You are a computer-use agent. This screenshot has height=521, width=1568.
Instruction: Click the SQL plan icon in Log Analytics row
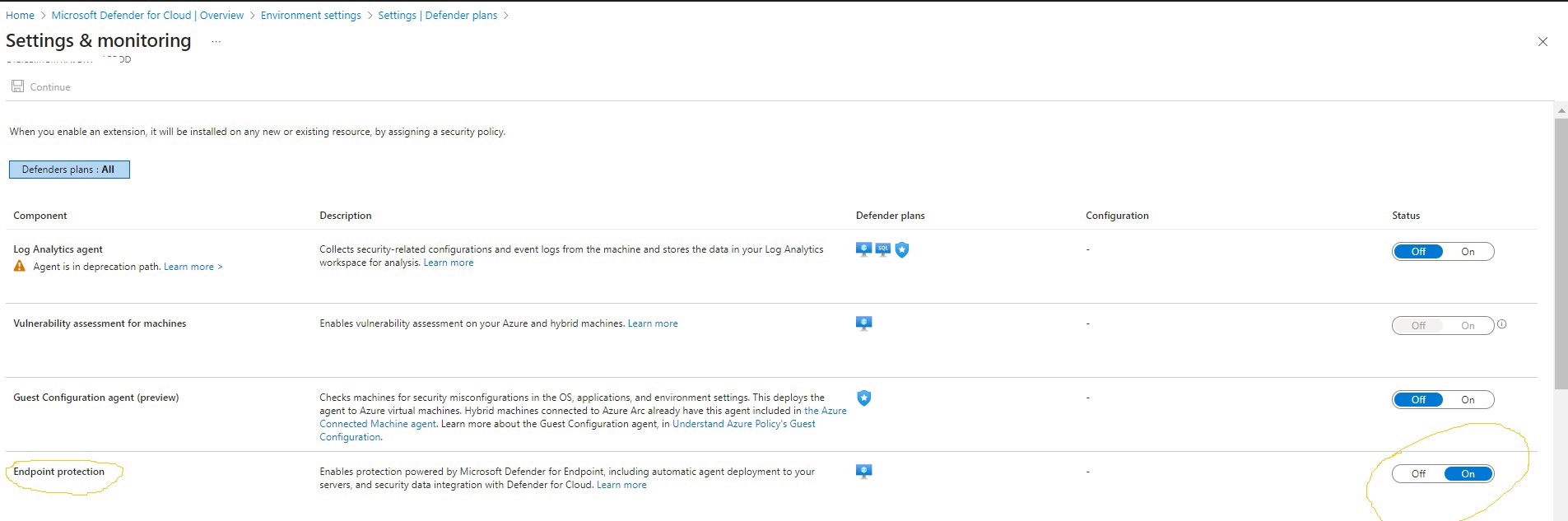point(883,249)
